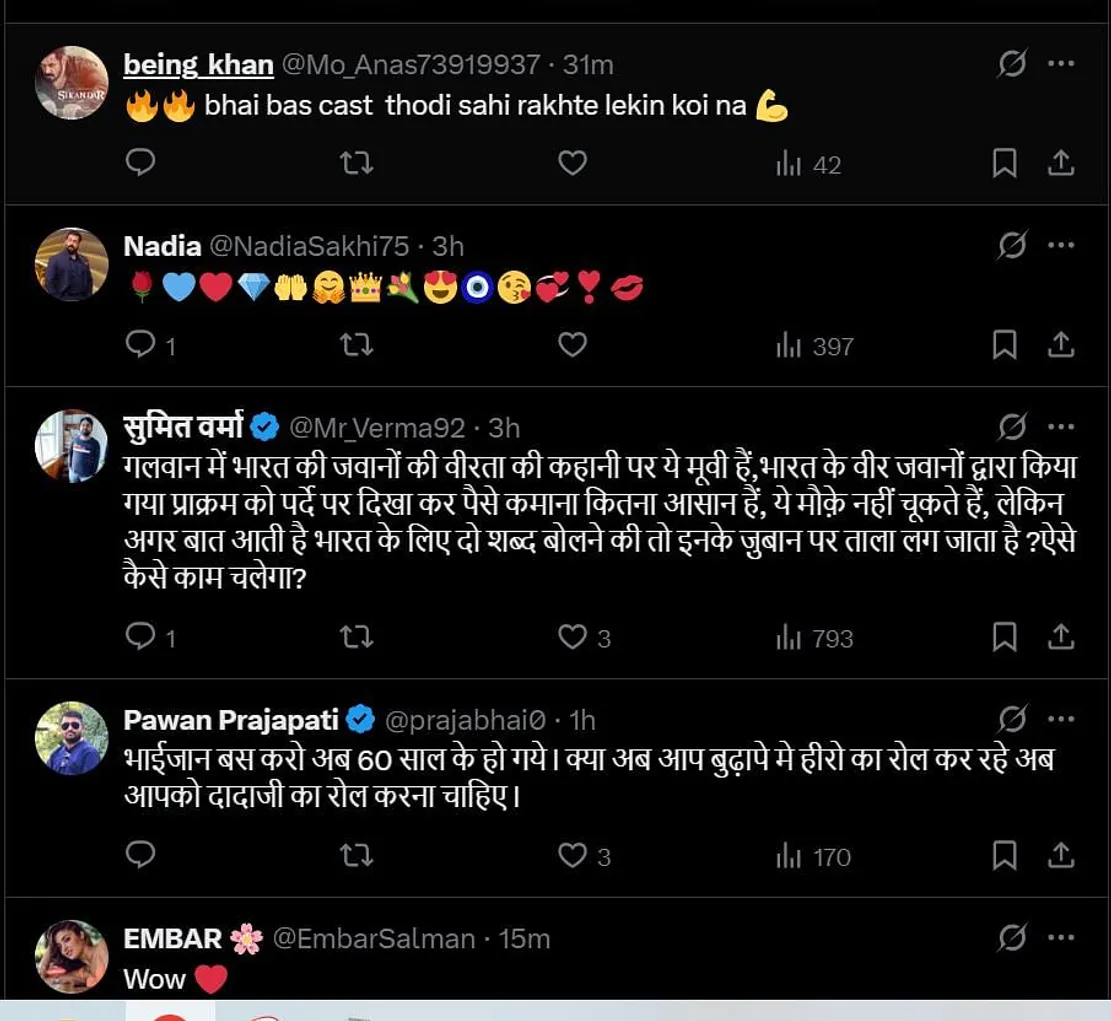
Task: Open more options on Pawan Prajapati's tweet
Action: [1061, 719]
